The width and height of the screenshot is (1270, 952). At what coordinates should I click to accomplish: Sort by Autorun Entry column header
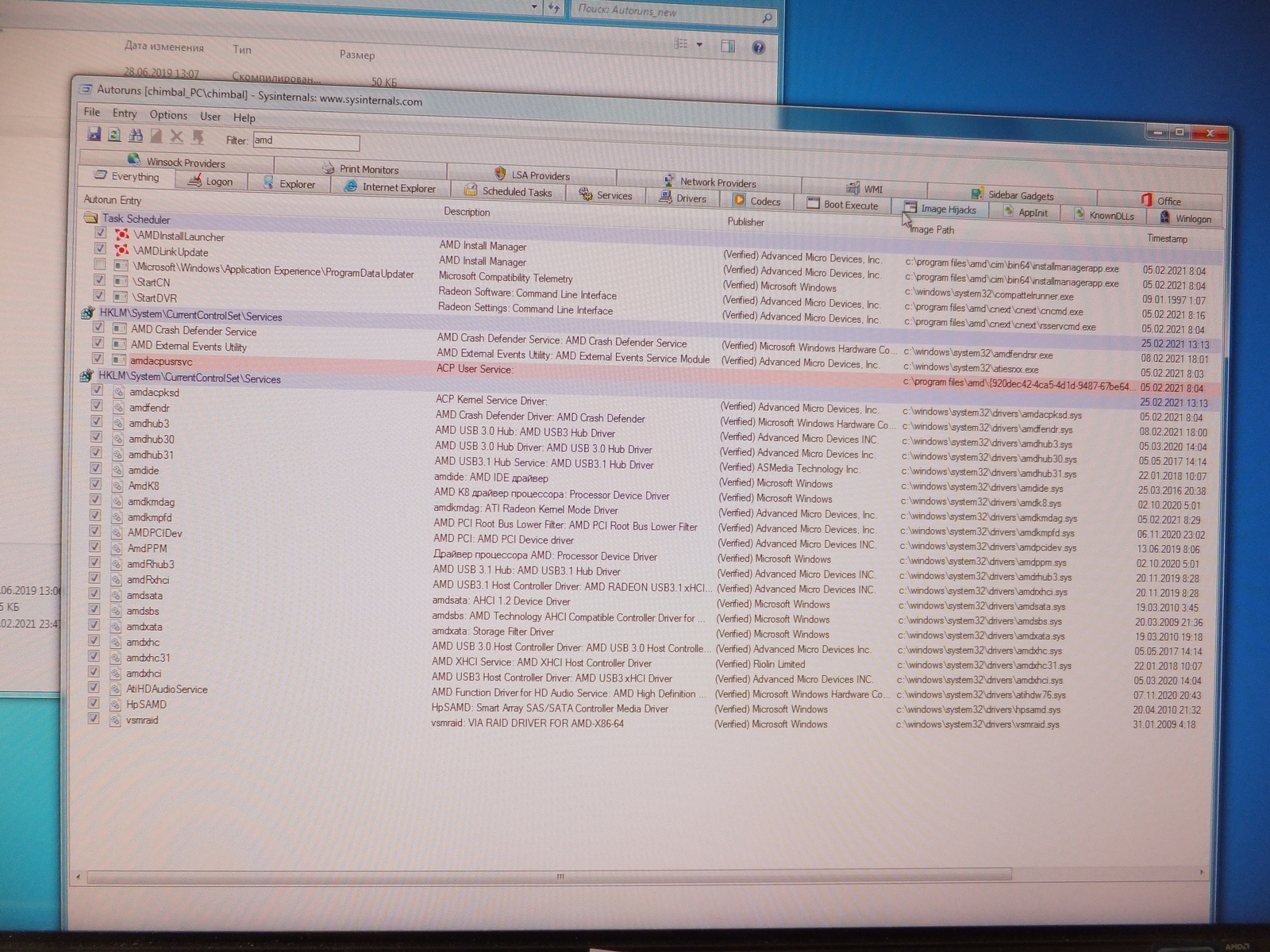pos(113,200)
